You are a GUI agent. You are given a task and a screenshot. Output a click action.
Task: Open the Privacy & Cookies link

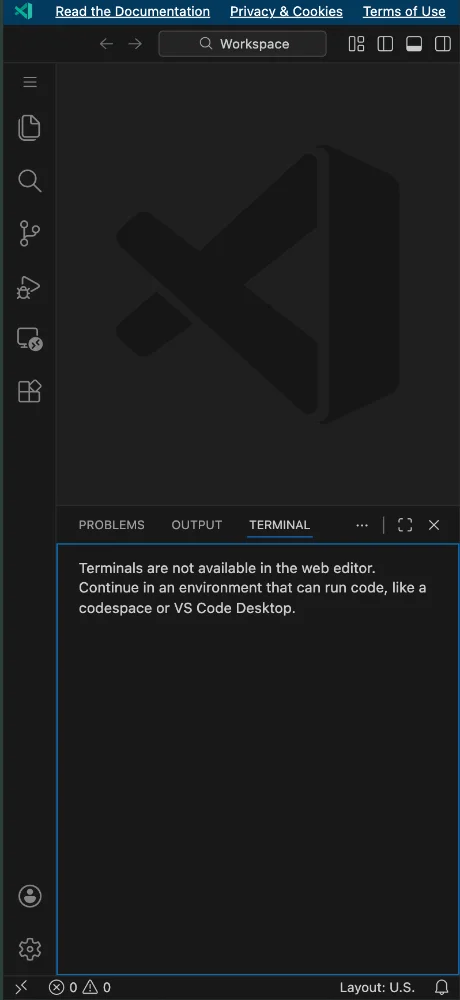pos(286,11)
